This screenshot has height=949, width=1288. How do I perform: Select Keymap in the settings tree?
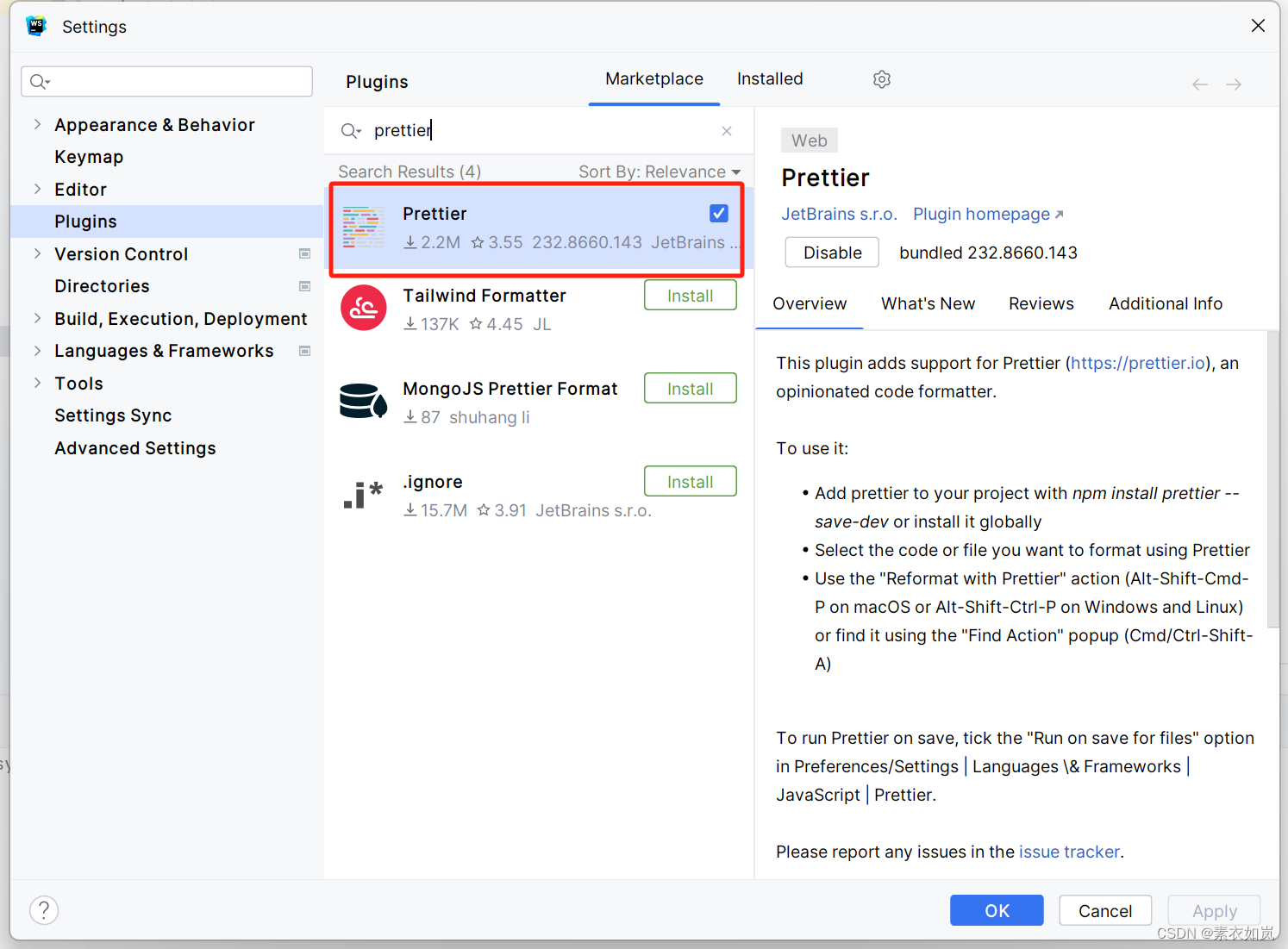[x=89, y=157]
